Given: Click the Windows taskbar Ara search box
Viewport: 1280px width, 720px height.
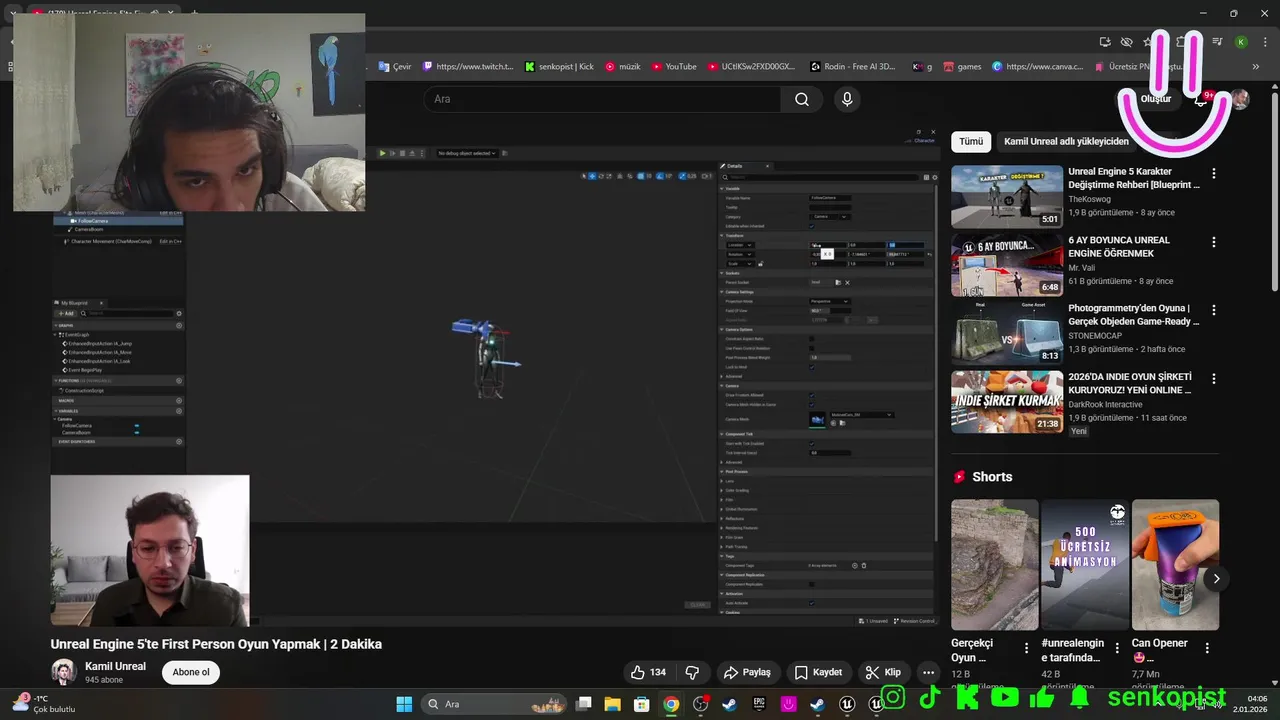Looking at the screenshot, I should (492, 704).
